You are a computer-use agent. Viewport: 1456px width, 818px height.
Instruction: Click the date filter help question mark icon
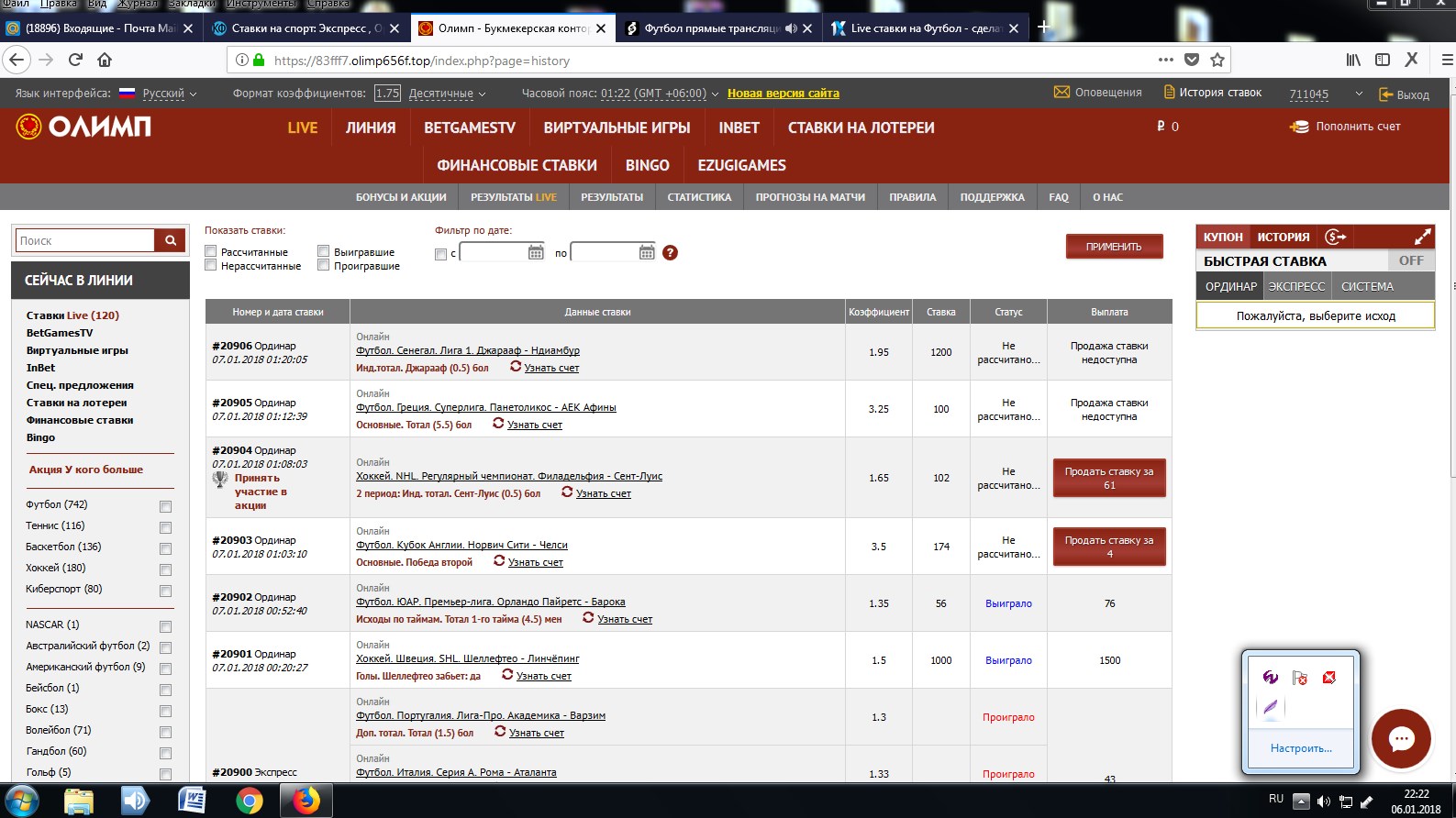tap(670, 252)
